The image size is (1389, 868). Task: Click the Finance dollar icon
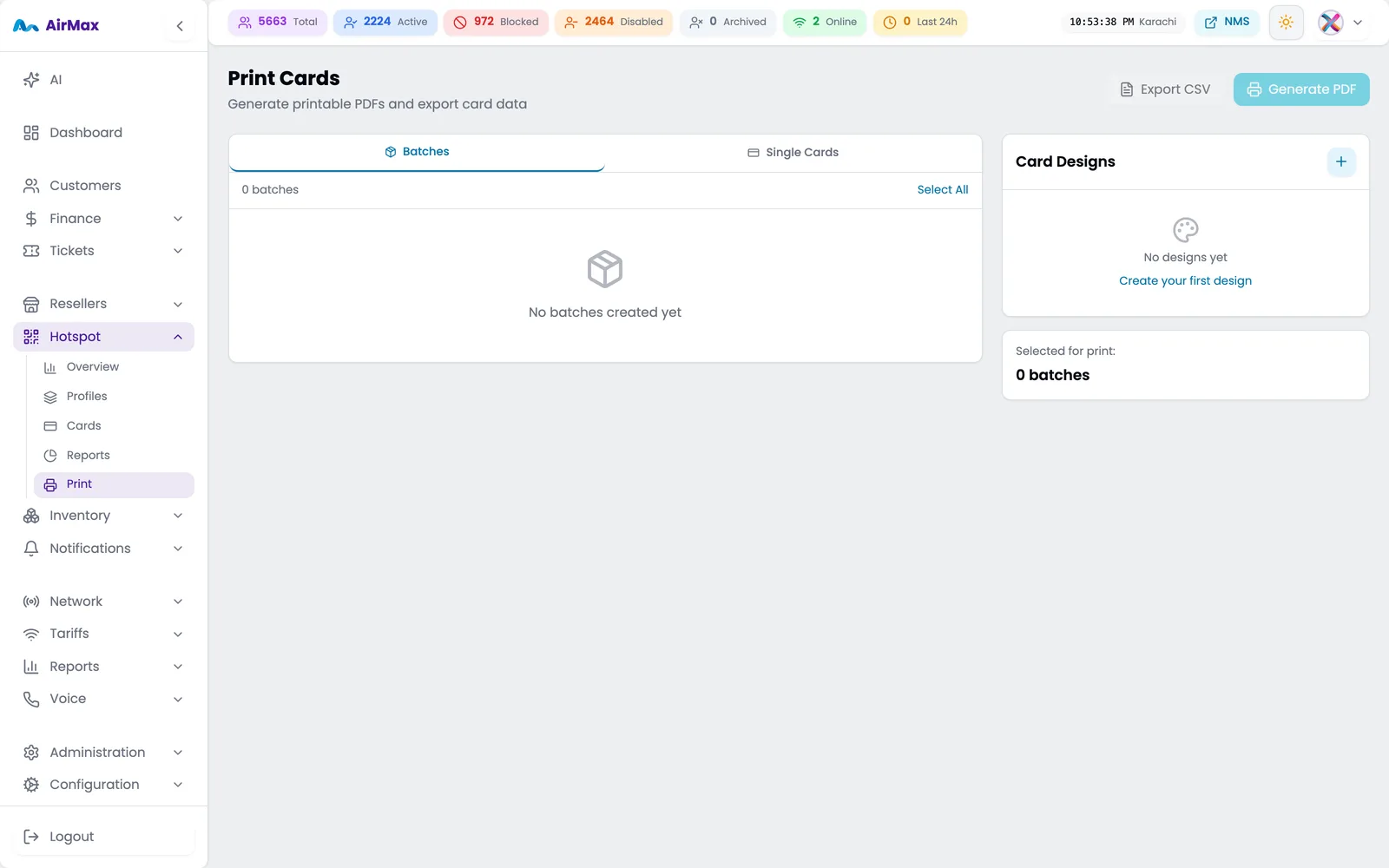coord(31,219)
